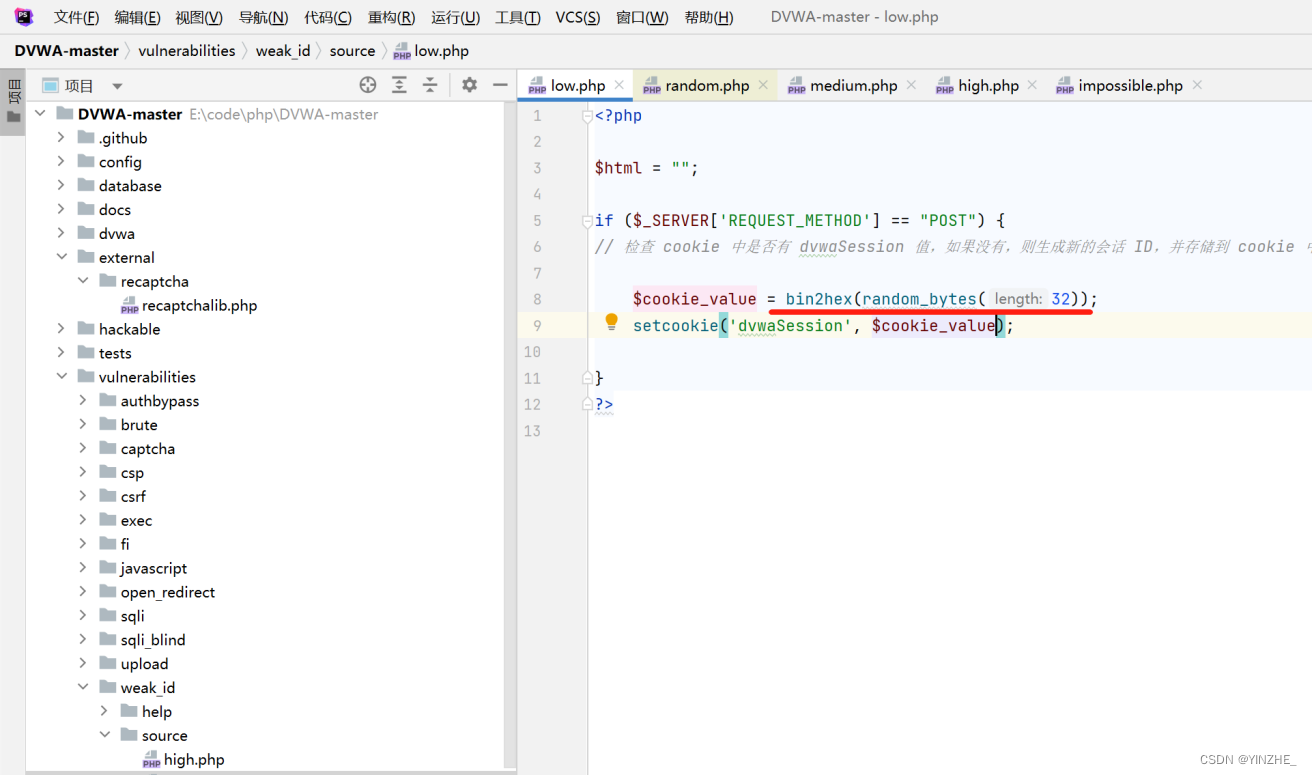Collapse the external folder
Screen dimensions: 1312x775
point(61,257)
